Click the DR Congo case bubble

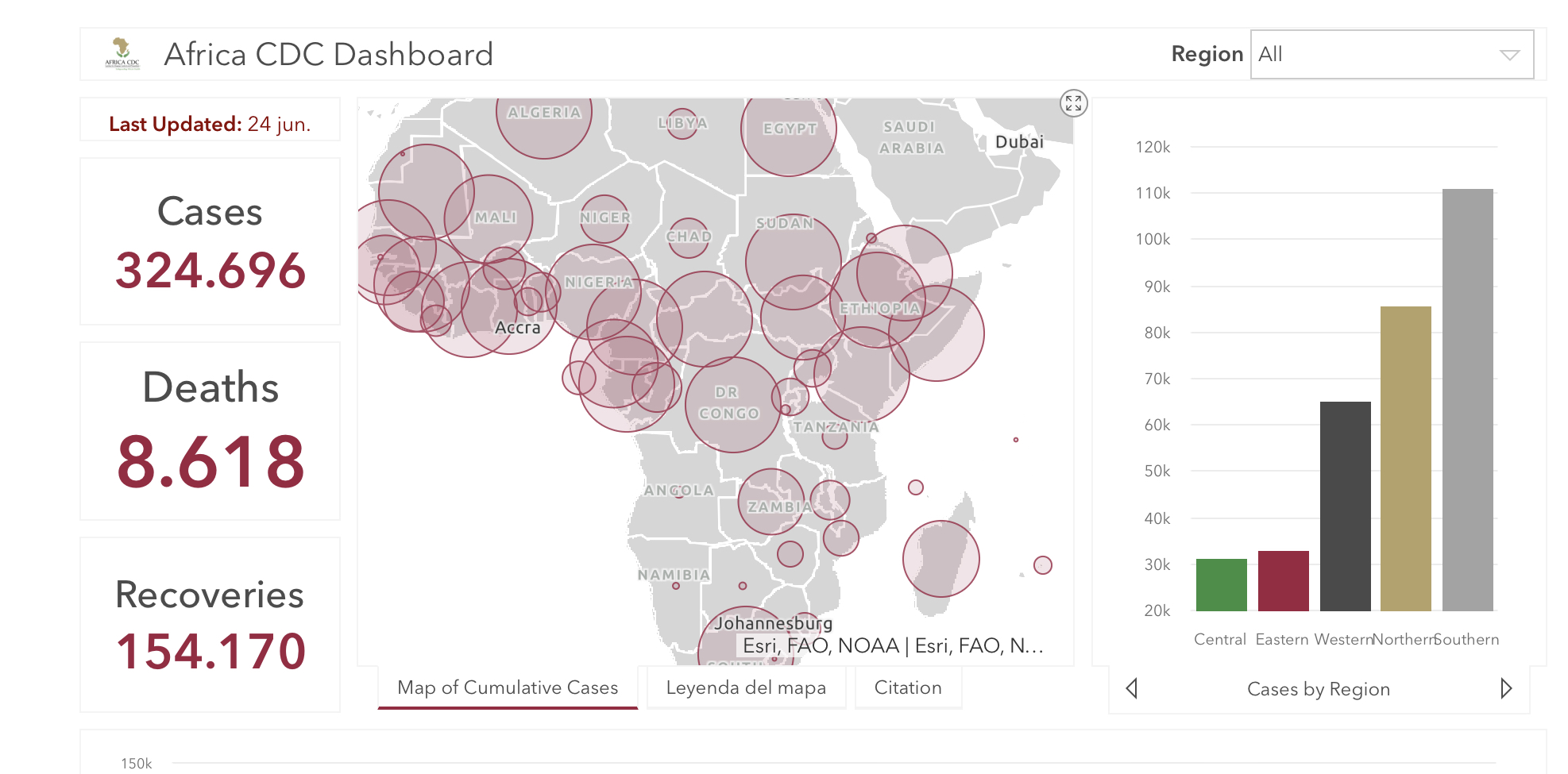(732, 405)
